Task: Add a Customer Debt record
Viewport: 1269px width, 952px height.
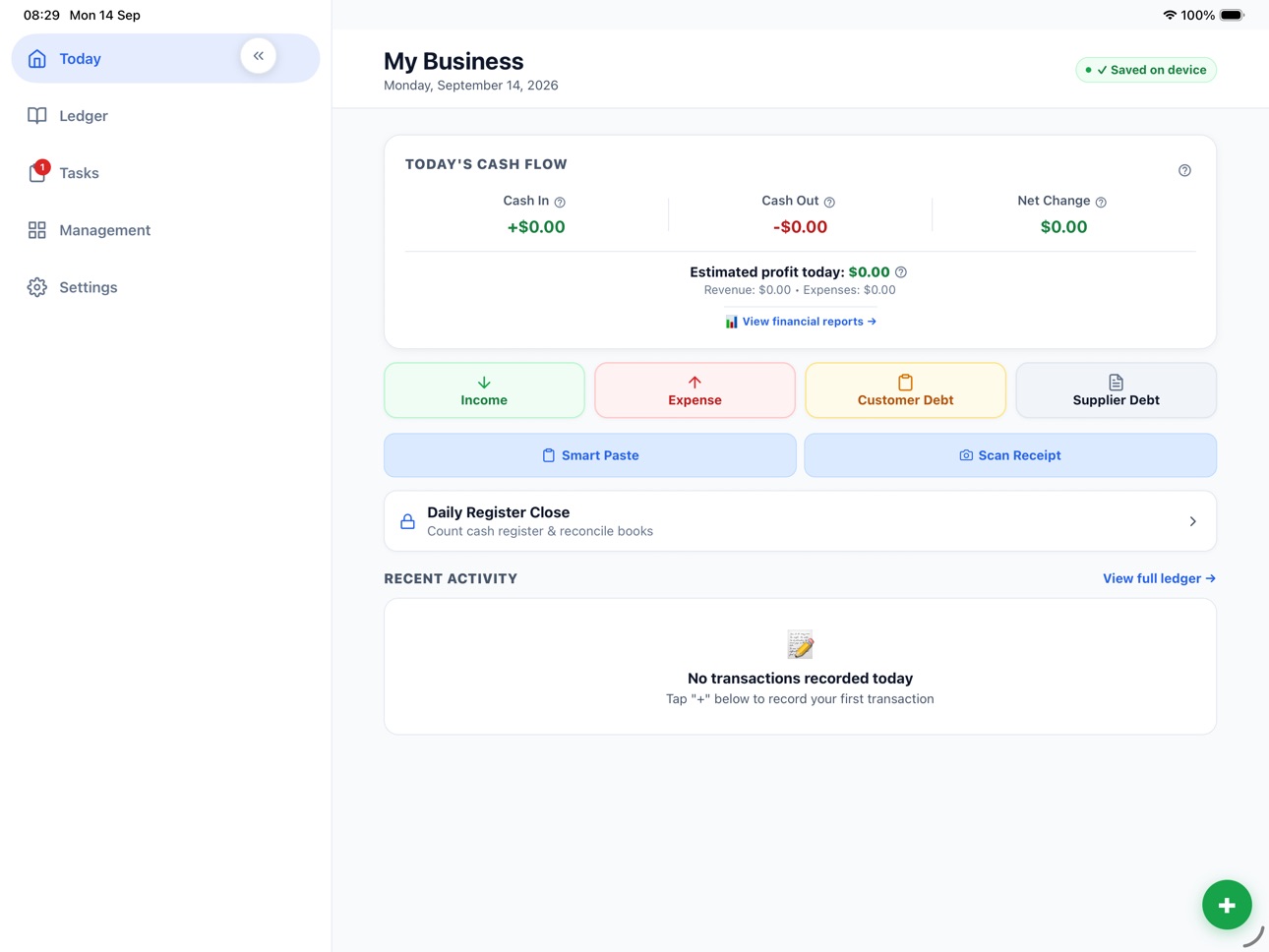Action: coord(905,390)
